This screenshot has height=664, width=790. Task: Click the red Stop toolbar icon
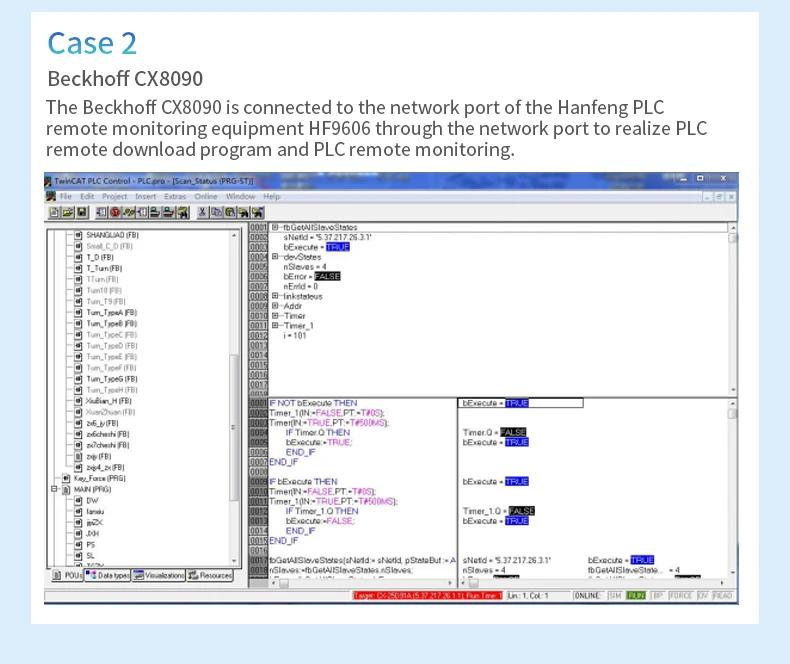(115, 212)
